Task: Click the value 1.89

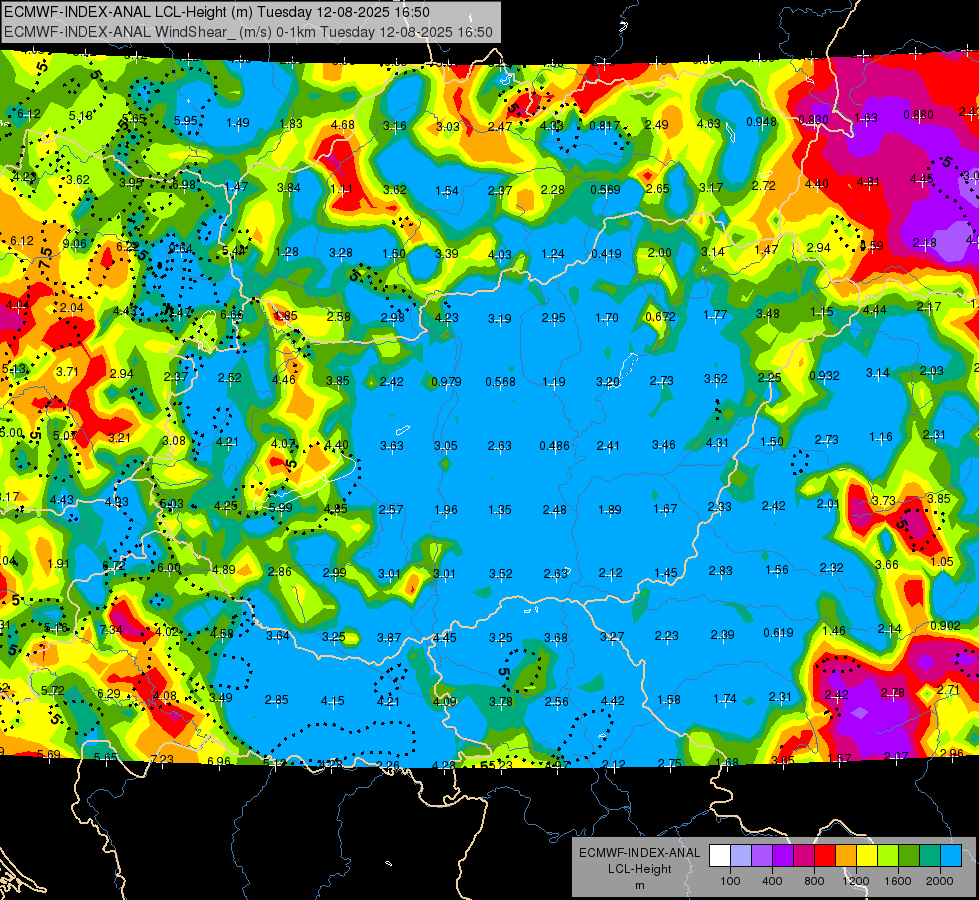Action: tap(609, 510)
